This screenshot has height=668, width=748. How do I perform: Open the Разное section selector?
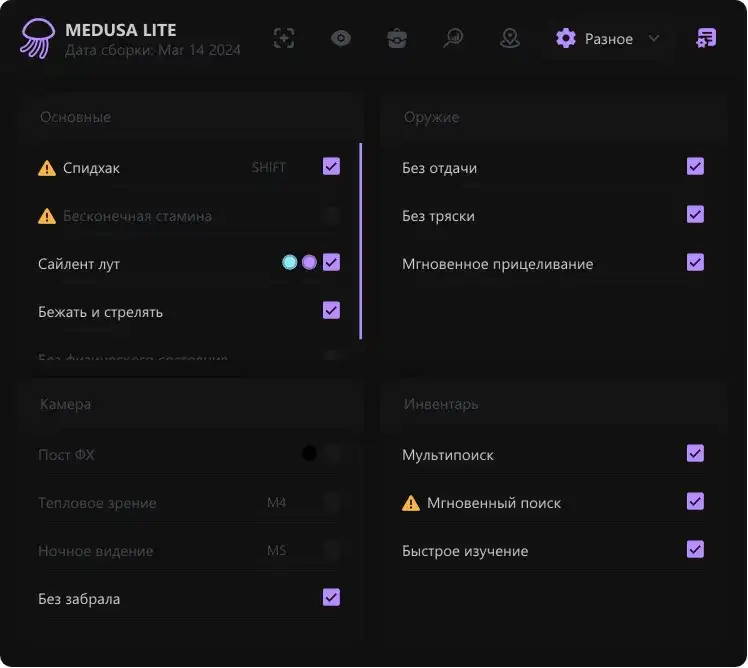607,39
